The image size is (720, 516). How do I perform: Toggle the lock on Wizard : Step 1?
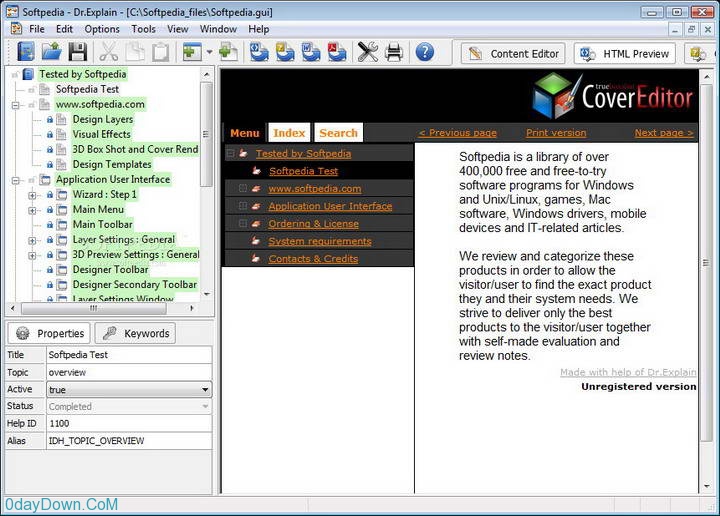(50, 195)
